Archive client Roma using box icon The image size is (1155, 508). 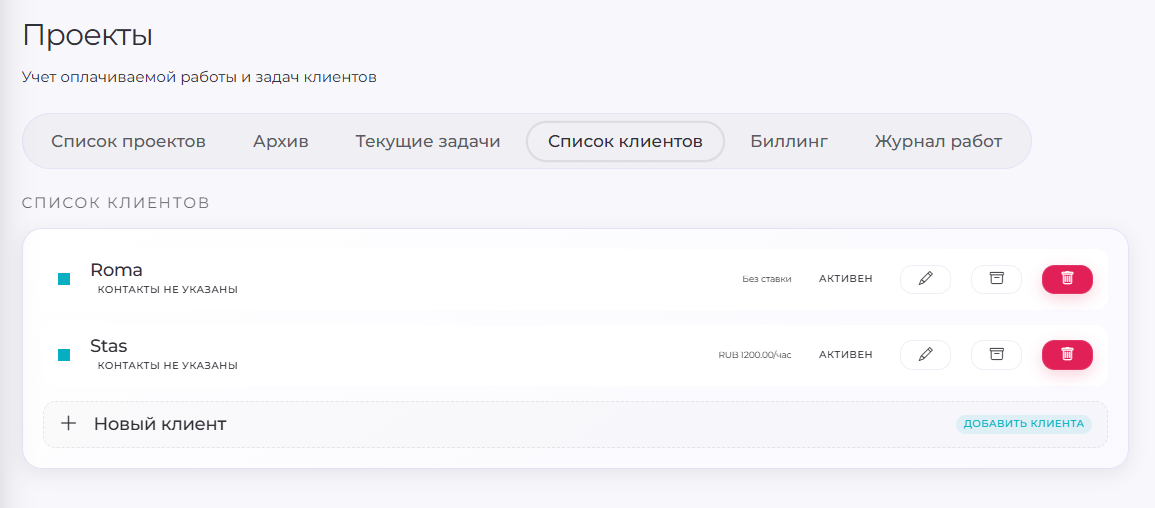click(x=996, y=279)
